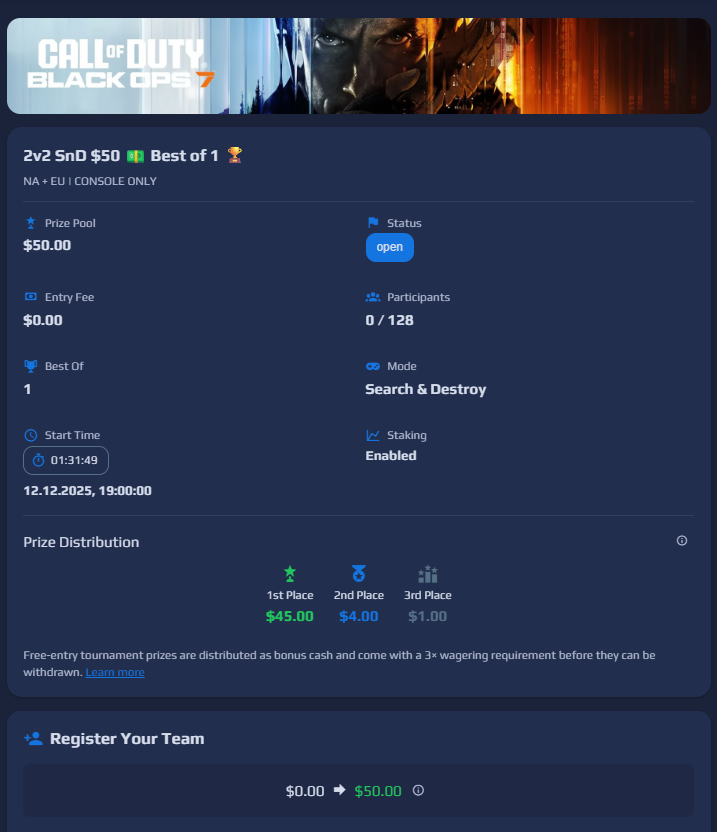Click the Participants group icon

click(373, 297)
